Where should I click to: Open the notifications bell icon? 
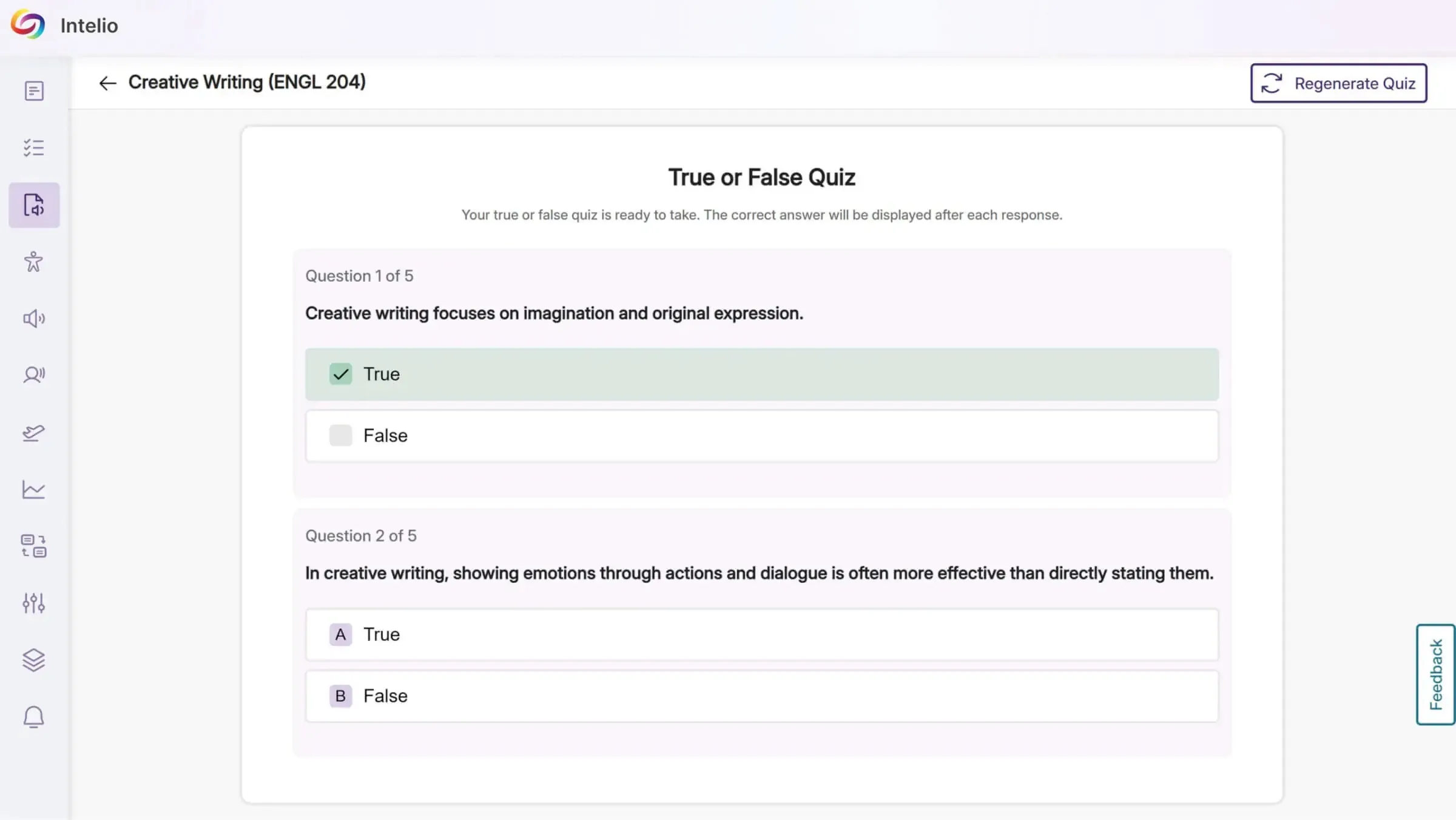point(34,717)
